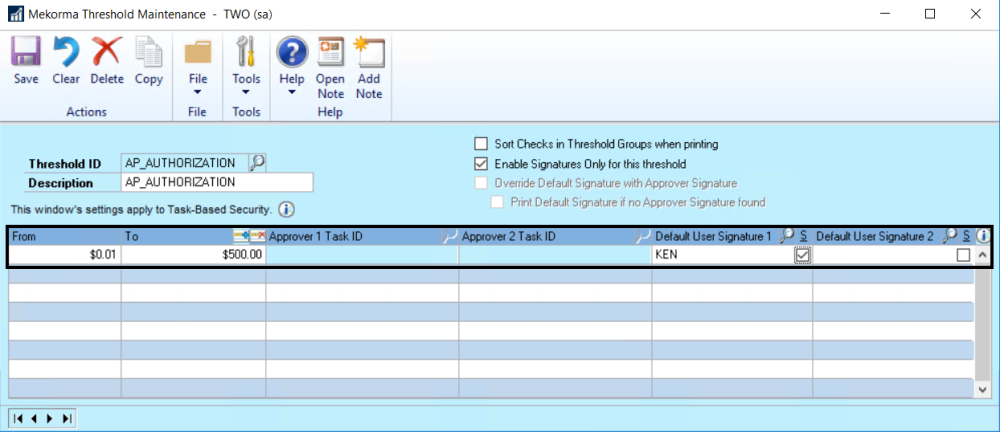
Task: Open Default User Signature 1 lookup
Action: [x=786, y=236]
